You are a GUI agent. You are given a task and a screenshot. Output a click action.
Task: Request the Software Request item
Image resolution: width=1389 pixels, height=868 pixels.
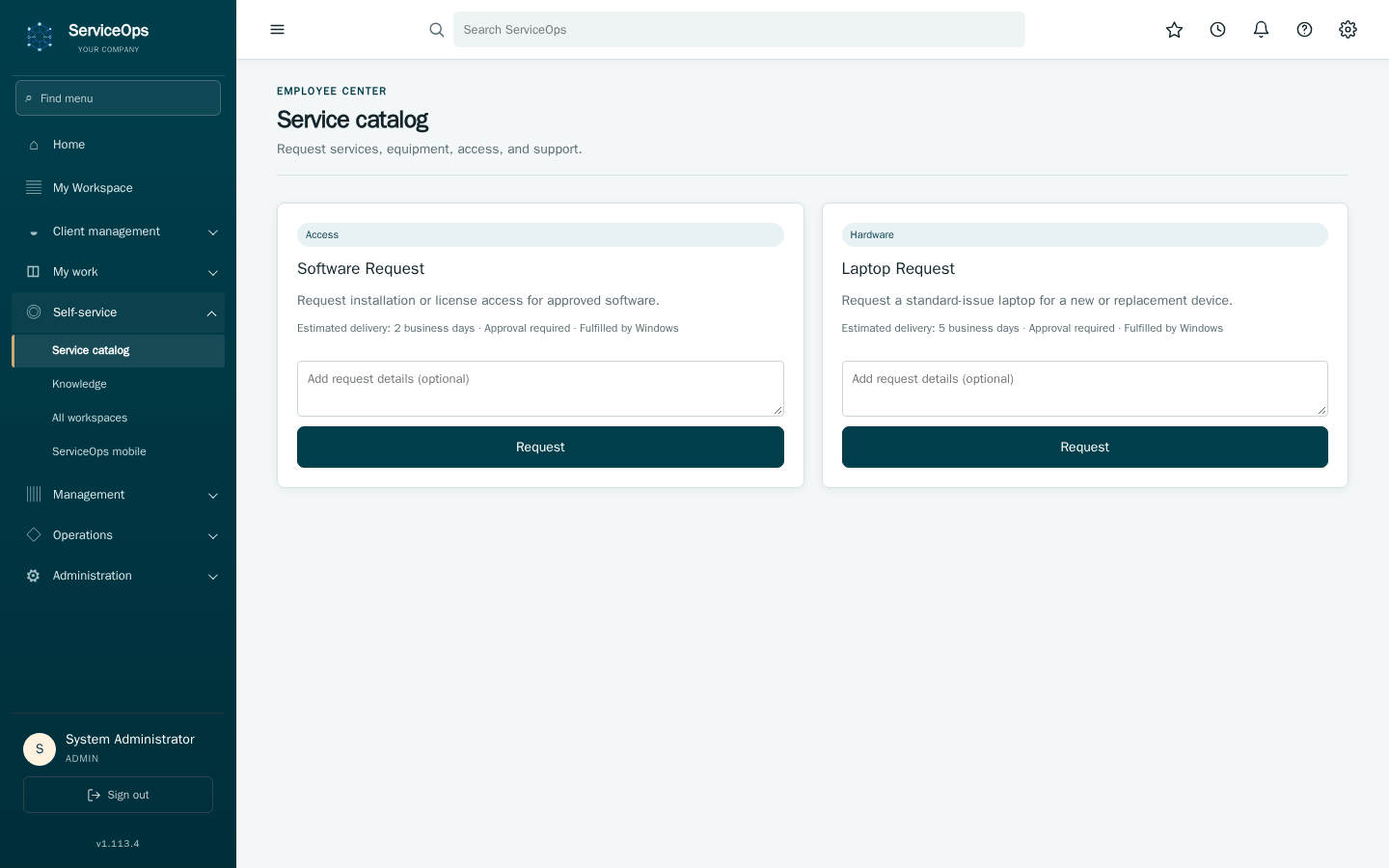pyautogui.click(x=540, y=448)
